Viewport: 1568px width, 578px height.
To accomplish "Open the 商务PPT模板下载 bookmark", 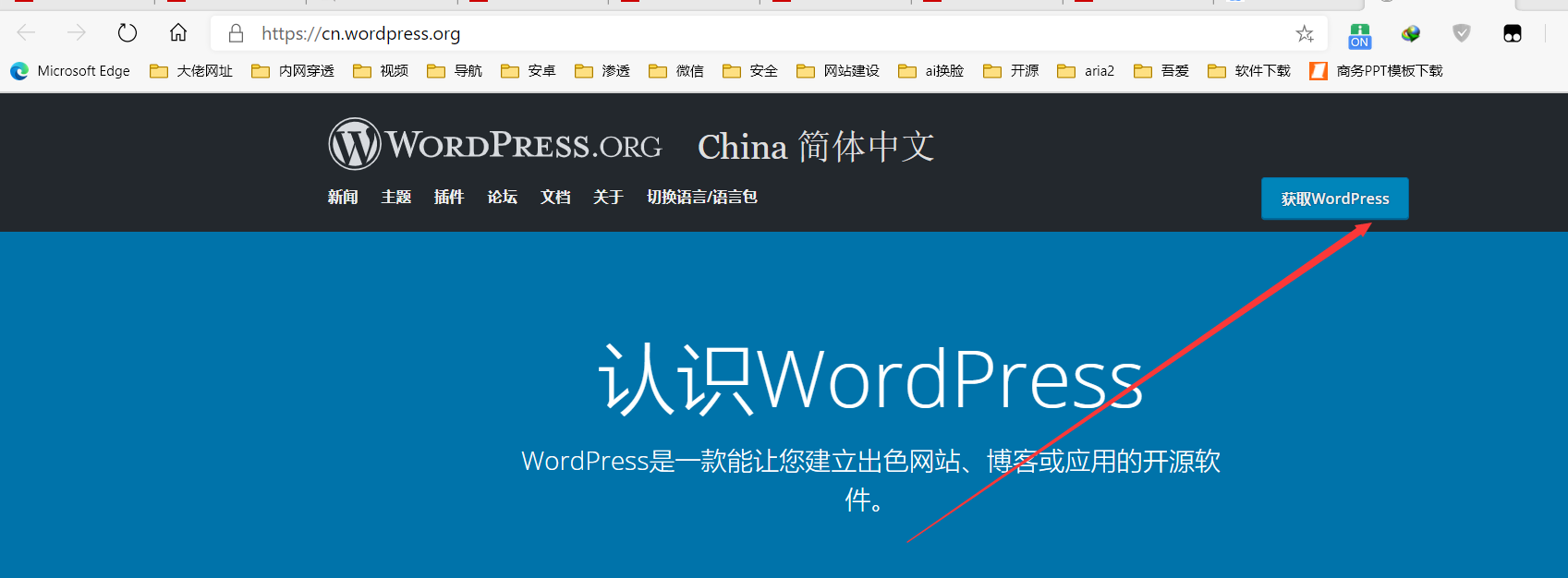I will pos(1376,71).
